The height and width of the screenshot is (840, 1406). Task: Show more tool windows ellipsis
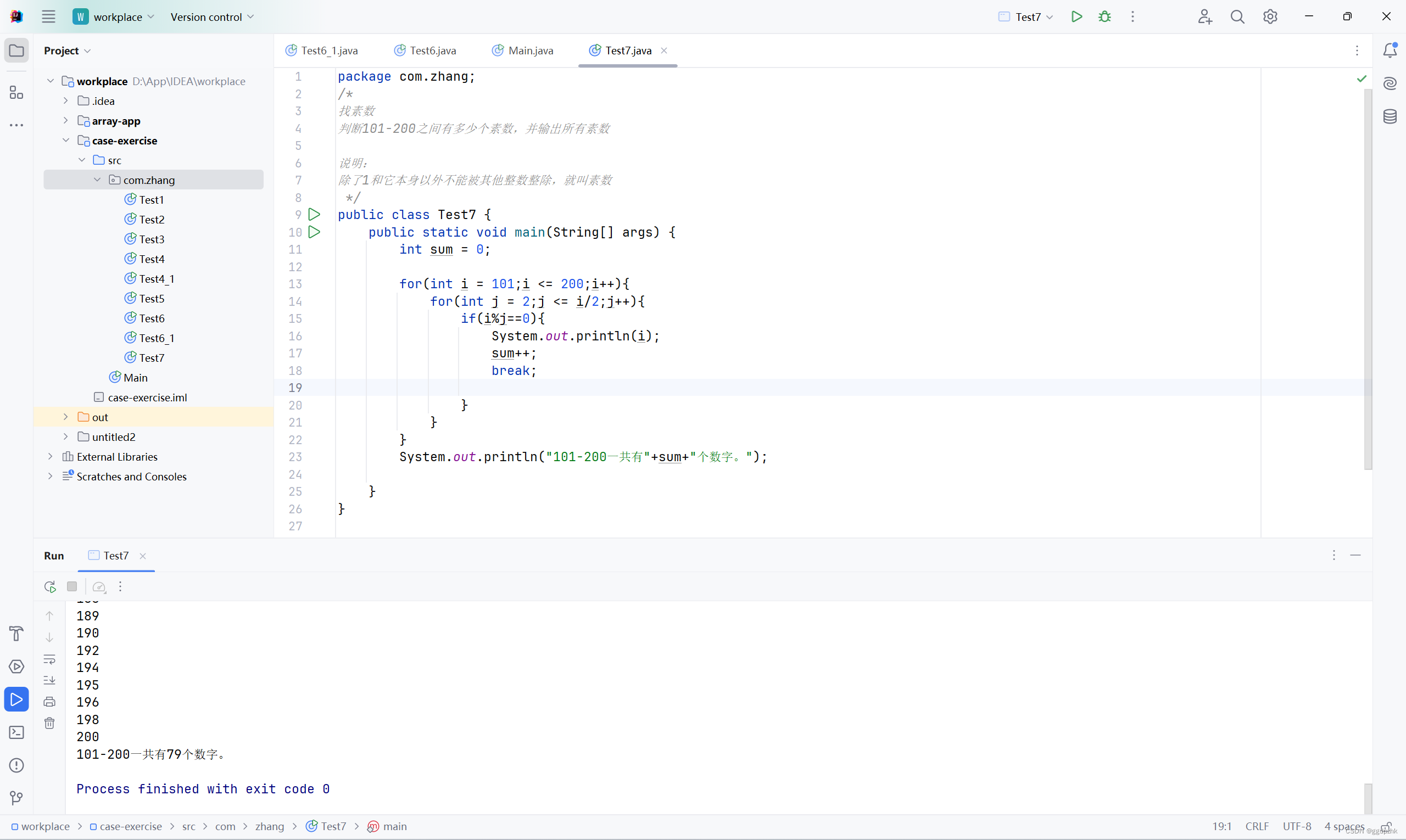pos(16,125)
